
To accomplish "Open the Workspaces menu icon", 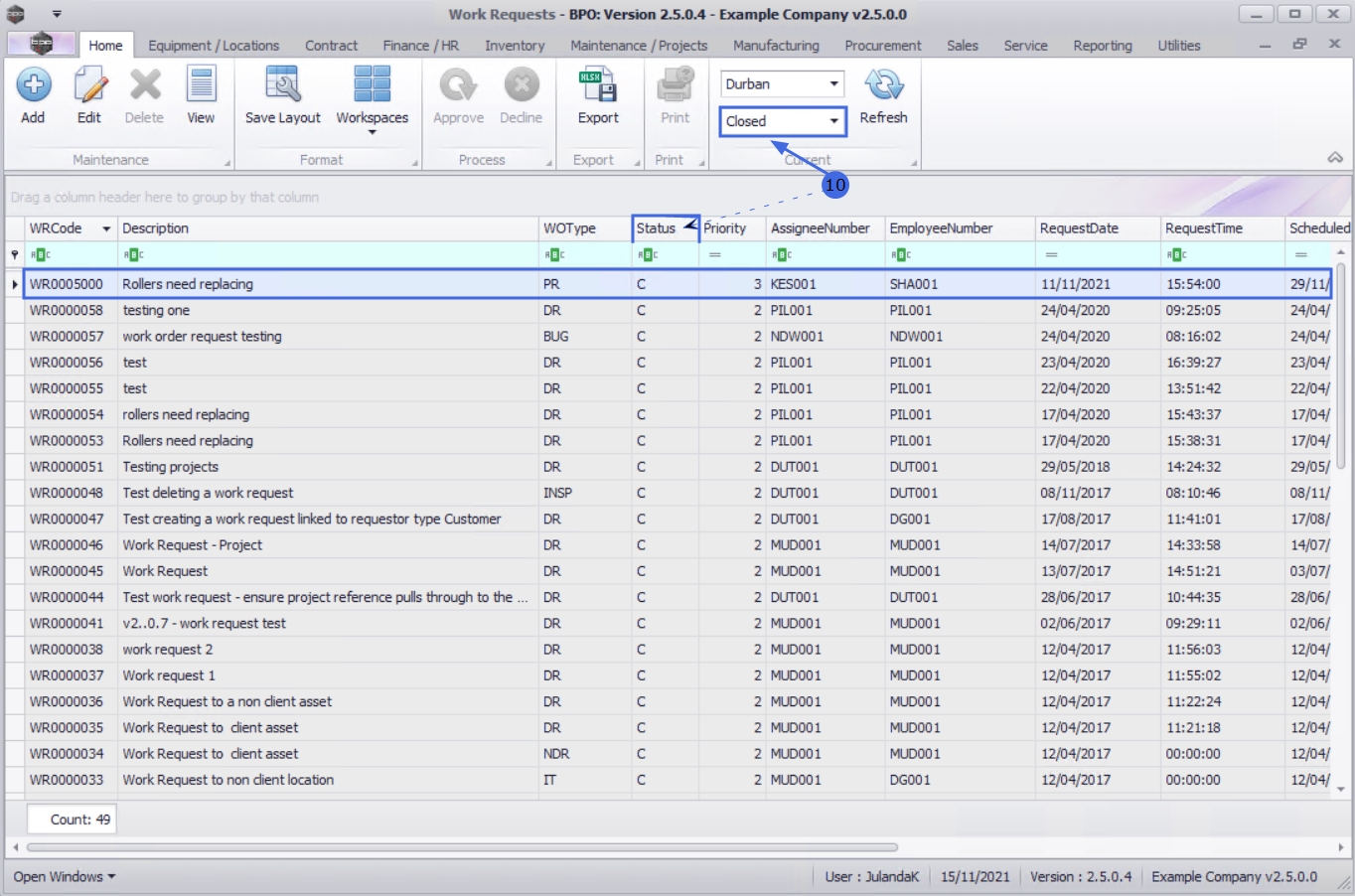I will (x=372, y=86).
